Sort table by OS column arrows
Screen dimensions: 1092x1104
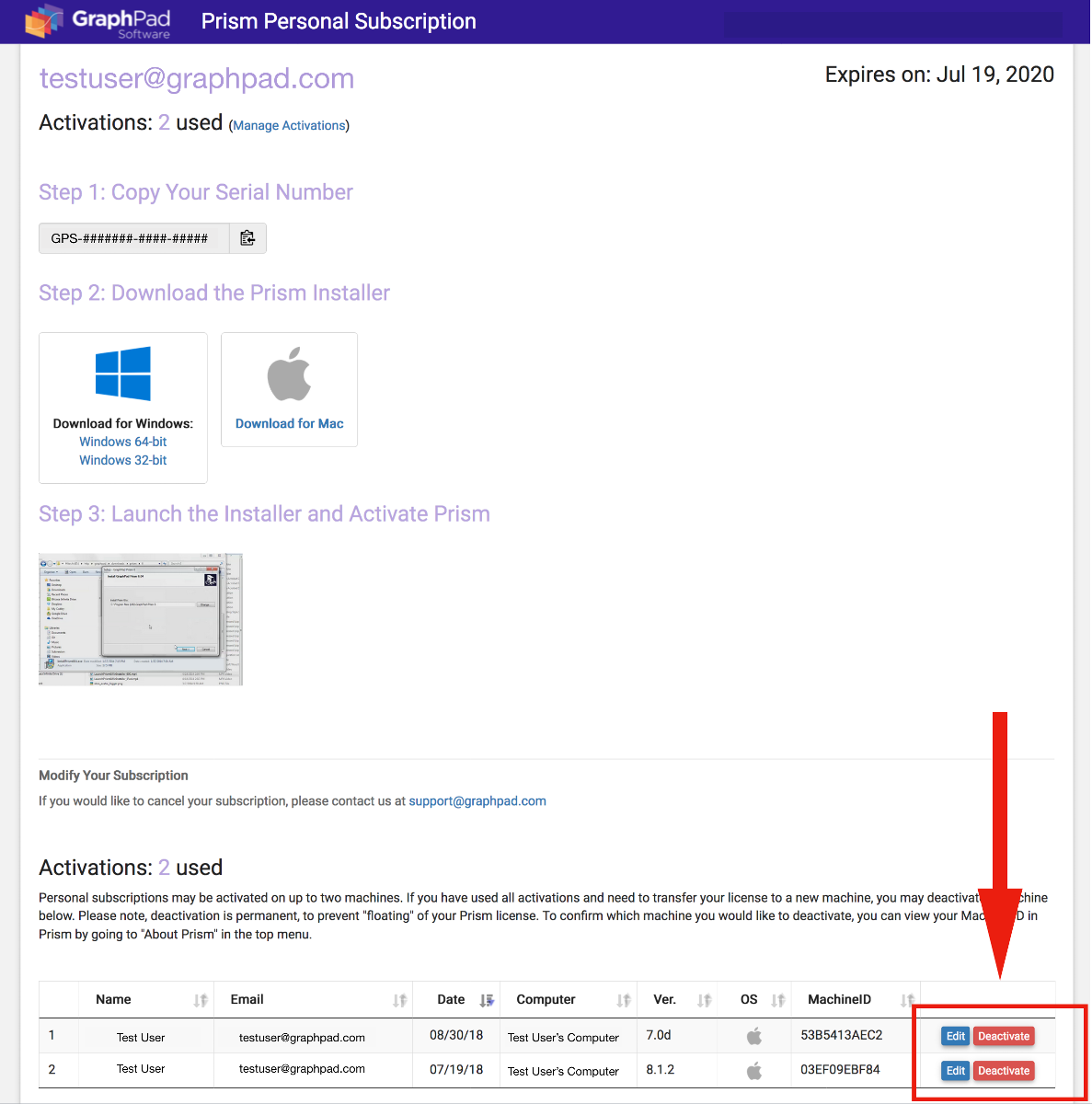(778, 1001)
